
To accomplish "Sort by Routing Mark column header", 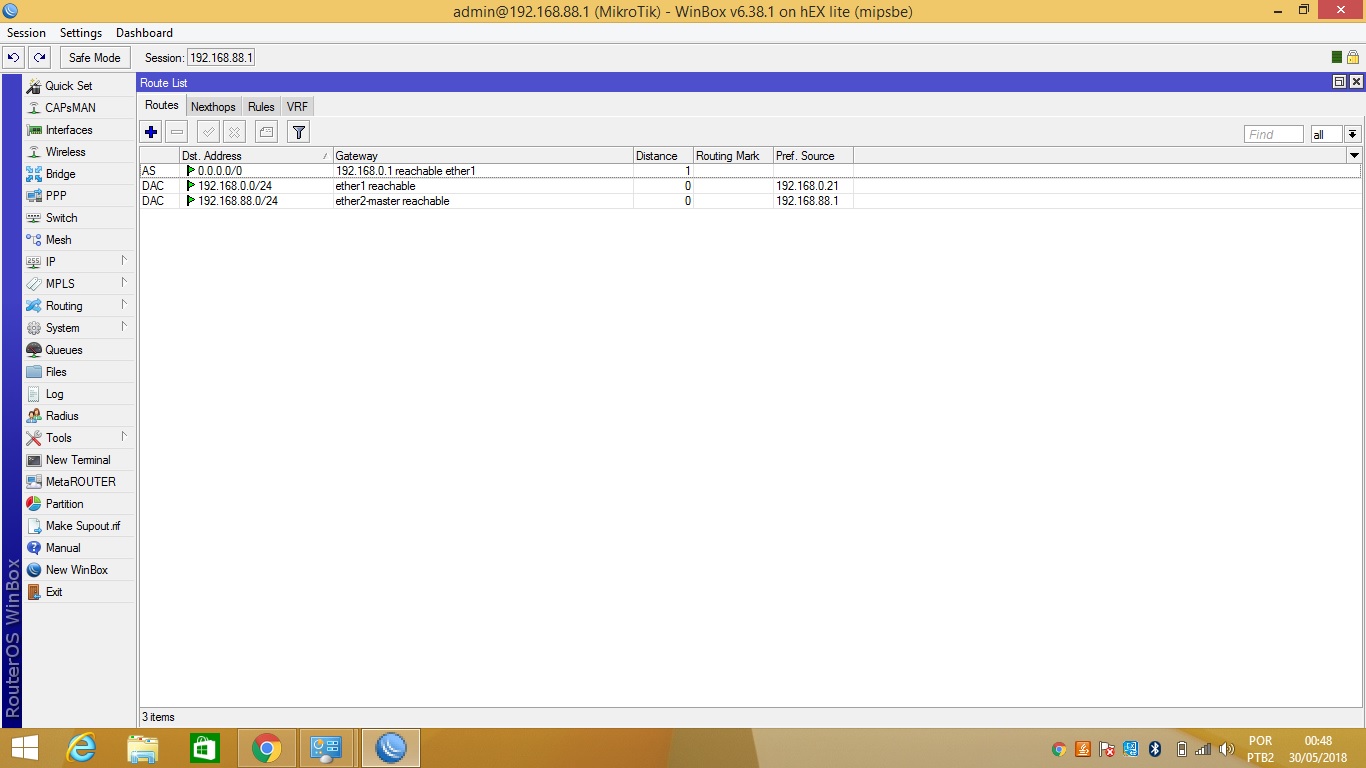I will pyautogui.click(x=733, y=155).
